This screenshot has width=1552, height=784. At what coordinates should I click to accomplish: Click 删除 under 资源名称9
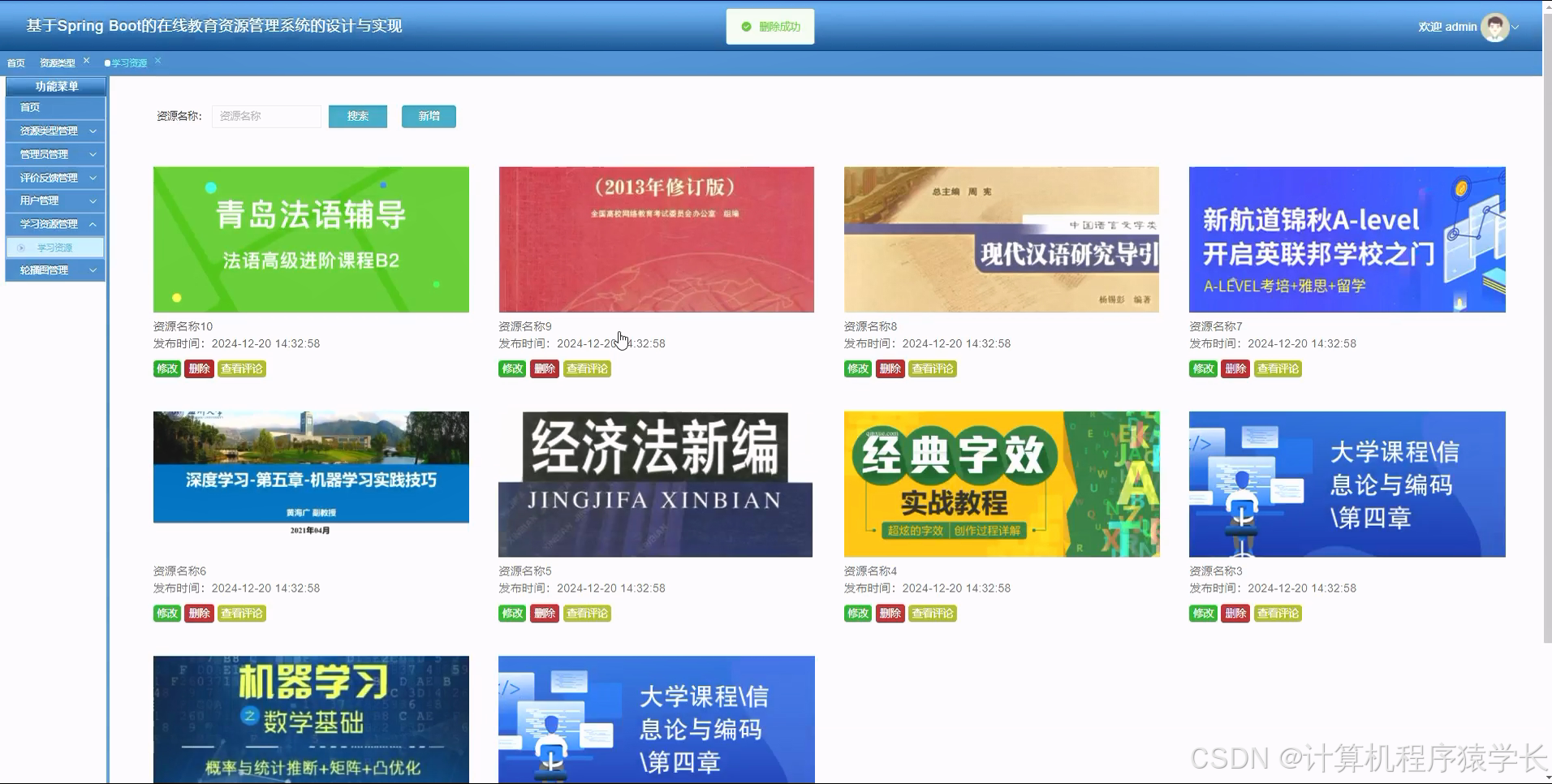tap(544, 368)
